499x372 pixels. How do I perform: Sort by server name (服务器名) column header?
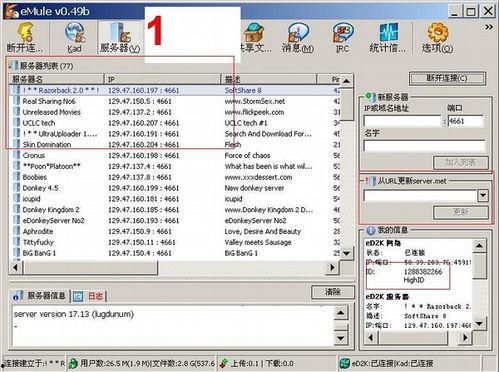[56, 79]
